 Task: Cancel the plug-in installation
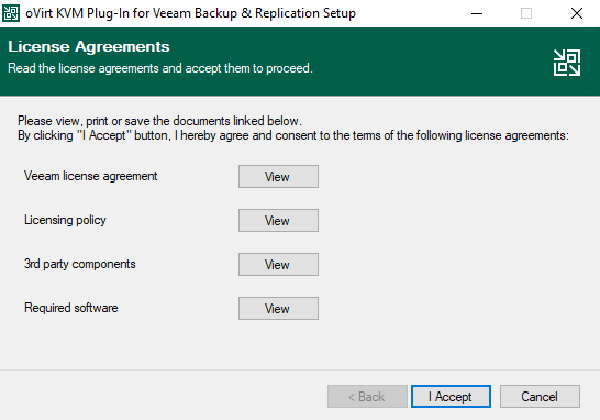tap(540, 396)
